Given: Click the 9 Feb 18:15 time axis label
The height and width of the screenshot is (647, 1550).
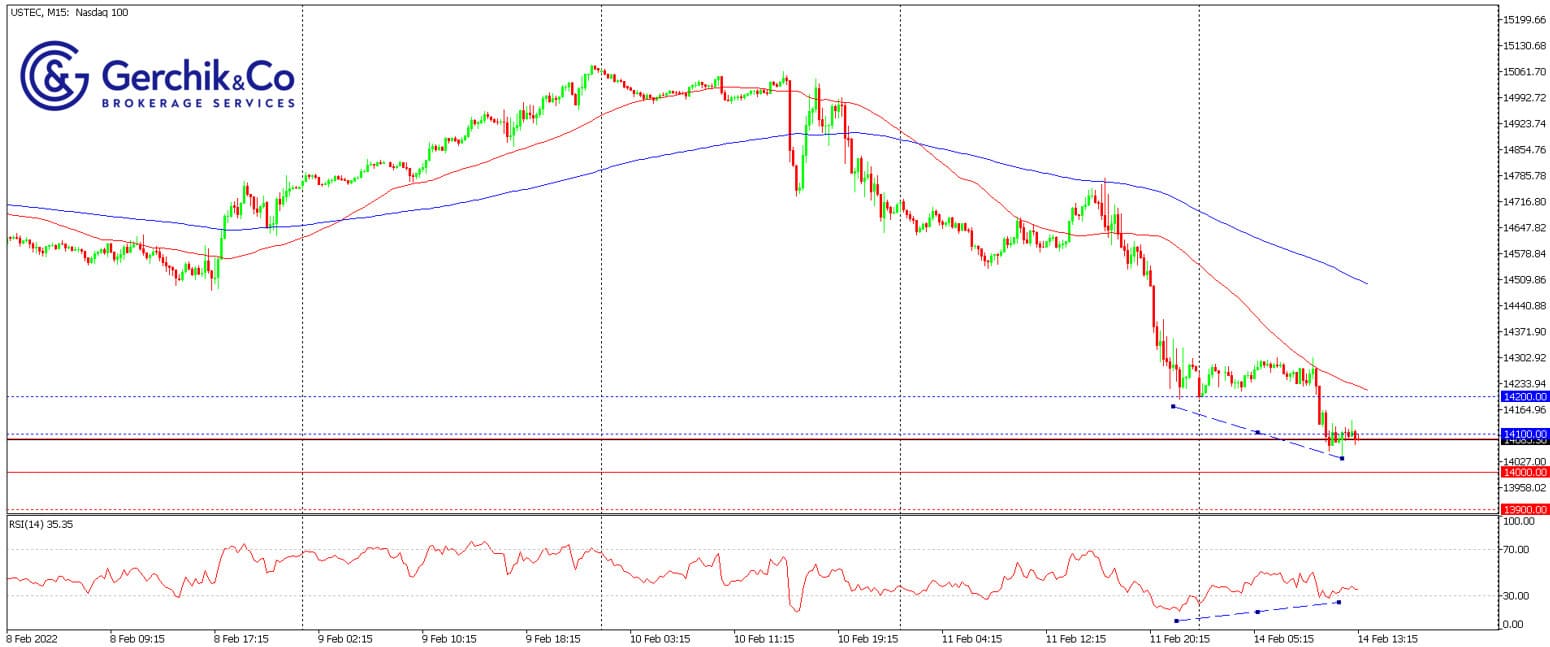Looking at the screenshot, I should pyautogui.click(x=555, y=636).
